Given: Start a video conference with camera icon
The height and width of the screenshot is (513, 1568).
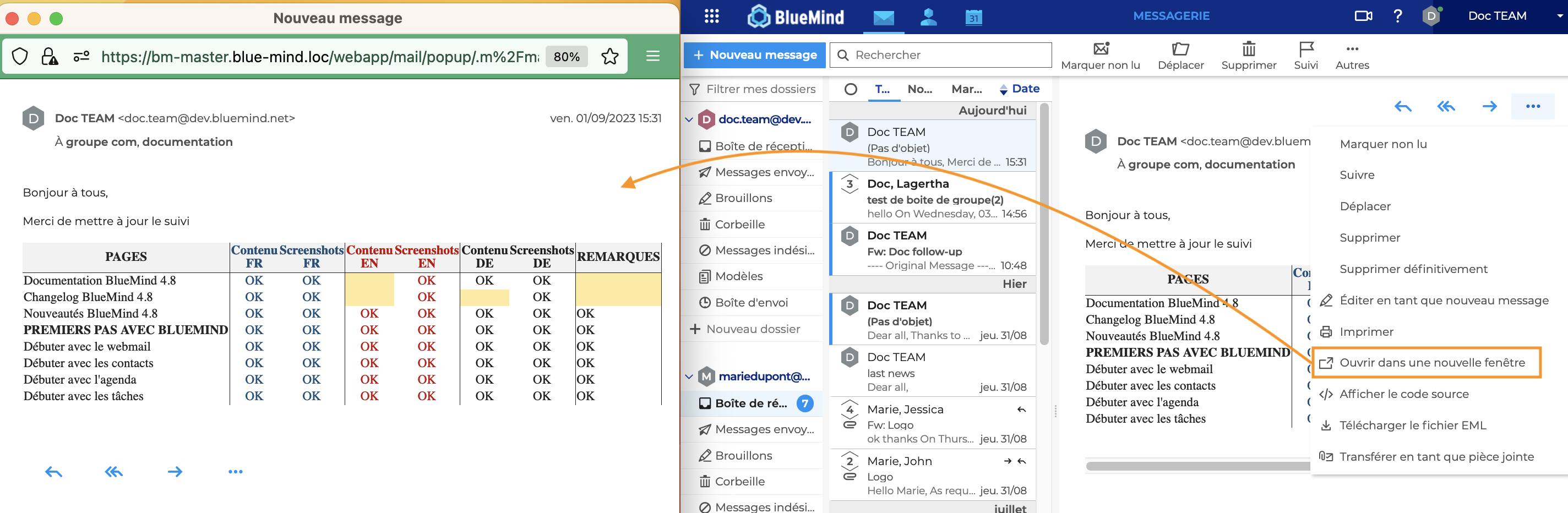Looking at the screenshot, I should 1363,17.
